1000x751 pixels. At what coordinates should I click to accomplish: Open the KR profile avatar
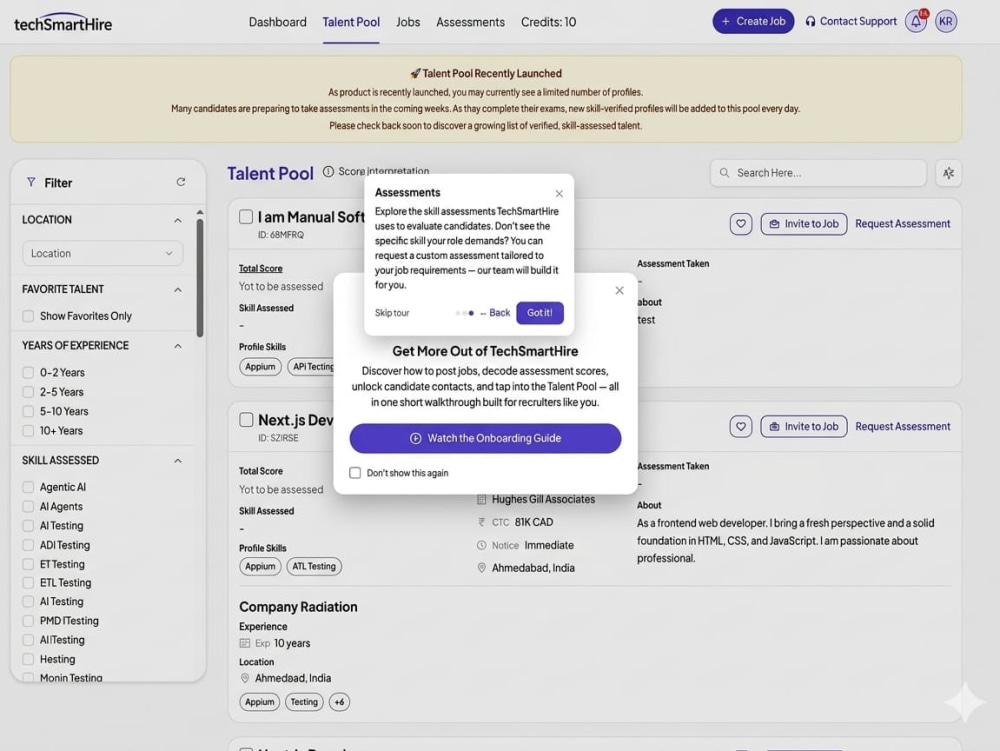pyautogui.click(x=946, y=22)
